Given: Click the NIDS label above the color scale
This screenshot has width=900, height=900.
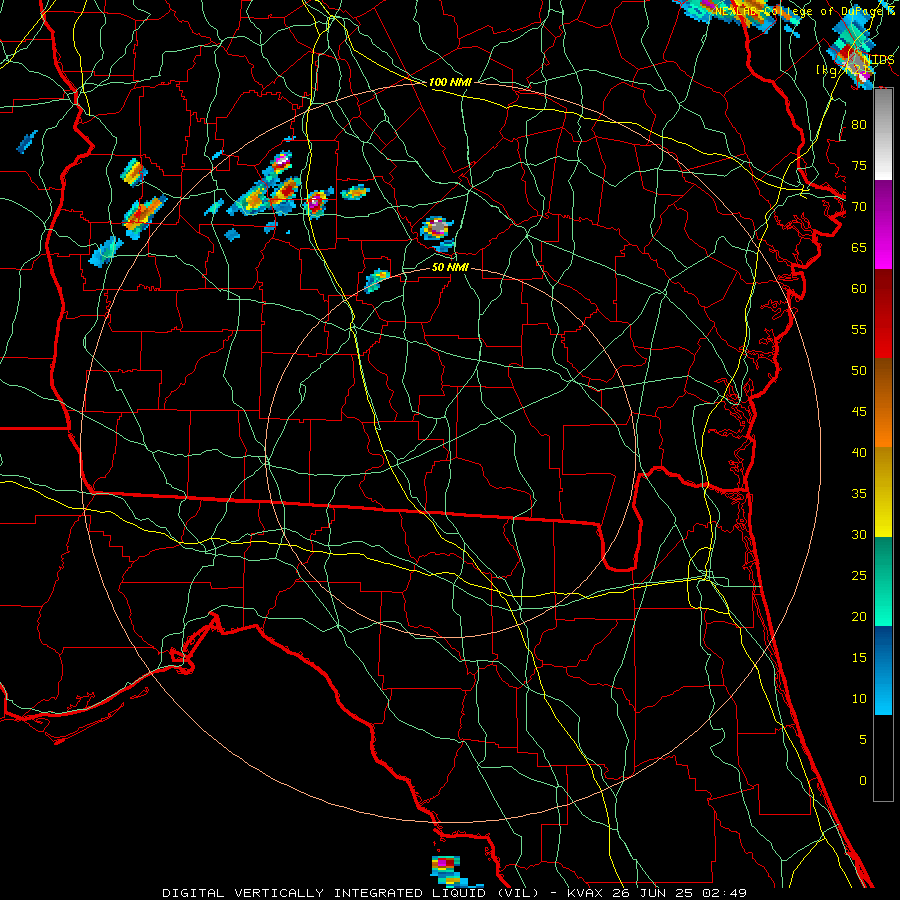Looking at the screenshot, I should pos(878,59).
